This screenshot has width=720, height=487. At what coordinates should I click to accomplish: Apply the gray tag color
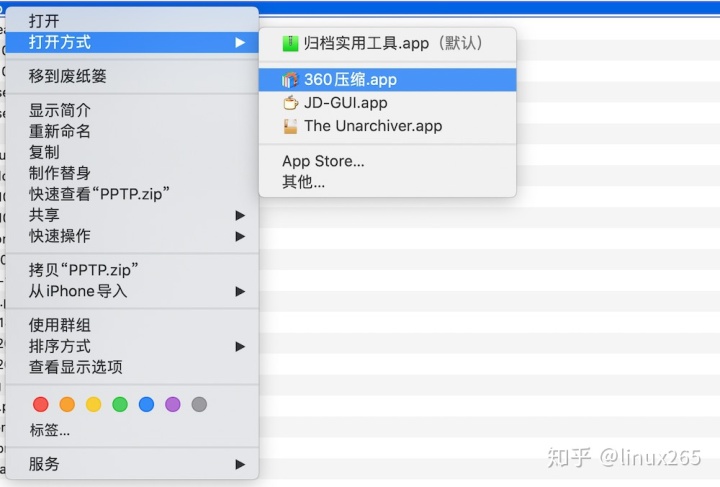[199, 404]
